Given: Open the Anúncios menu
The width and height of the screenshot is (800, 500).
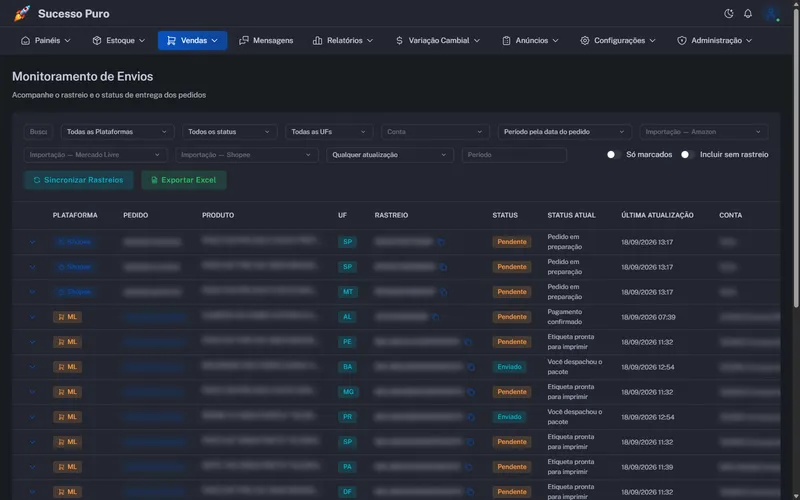Looking at the screenshot, I should 530,40.
